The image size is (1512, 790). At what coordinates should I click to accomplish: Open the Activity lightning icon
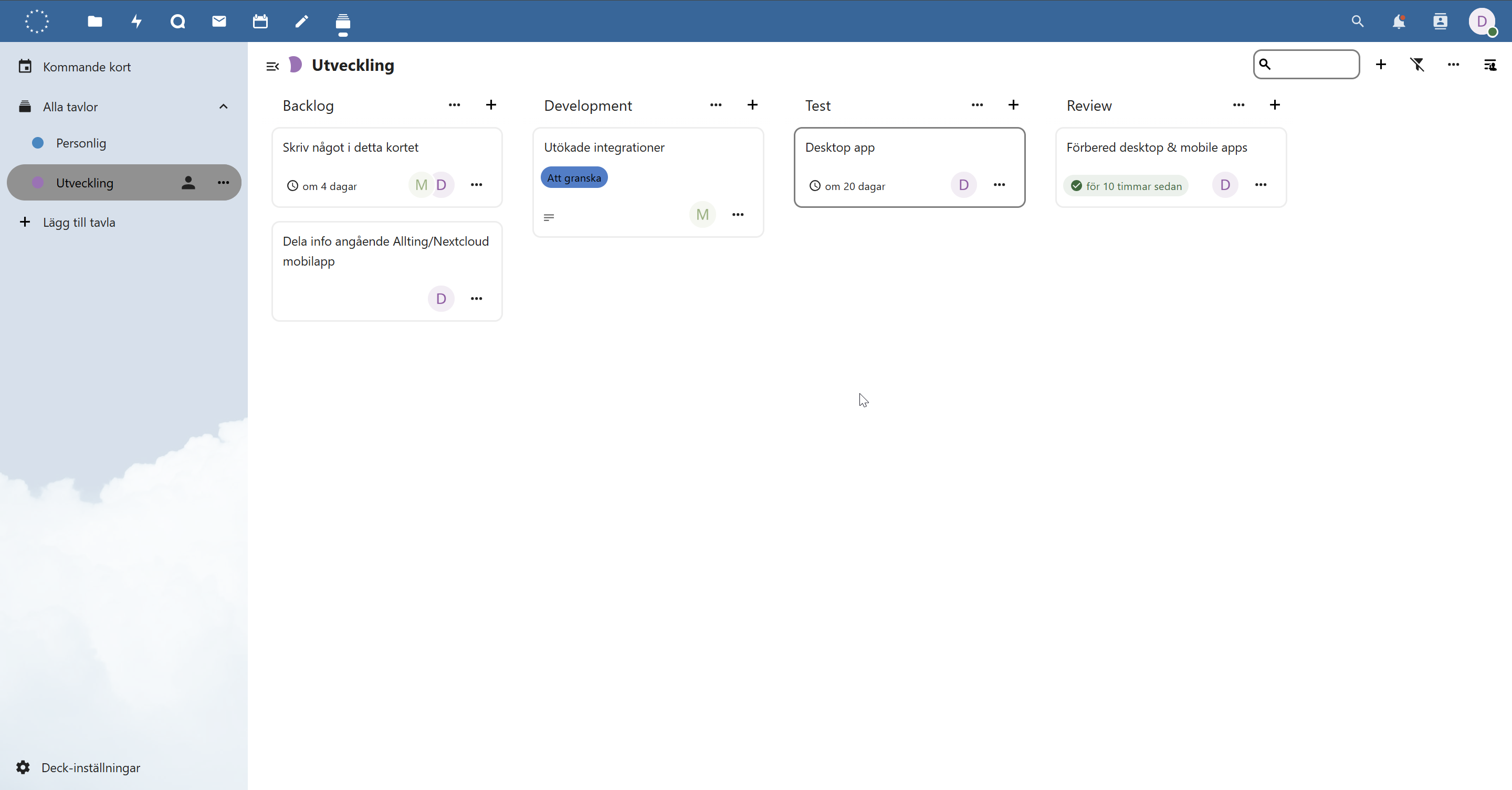[x=136, y=22]
